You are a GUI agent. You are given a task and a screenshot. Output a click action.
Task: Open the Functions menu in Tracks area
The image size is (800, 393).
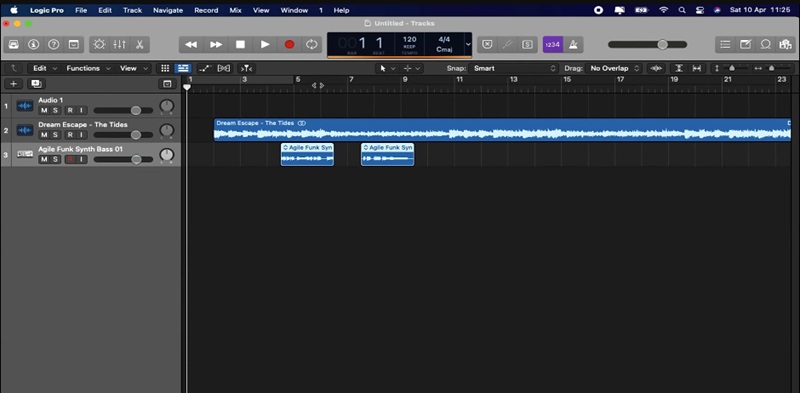coord(89,68)
